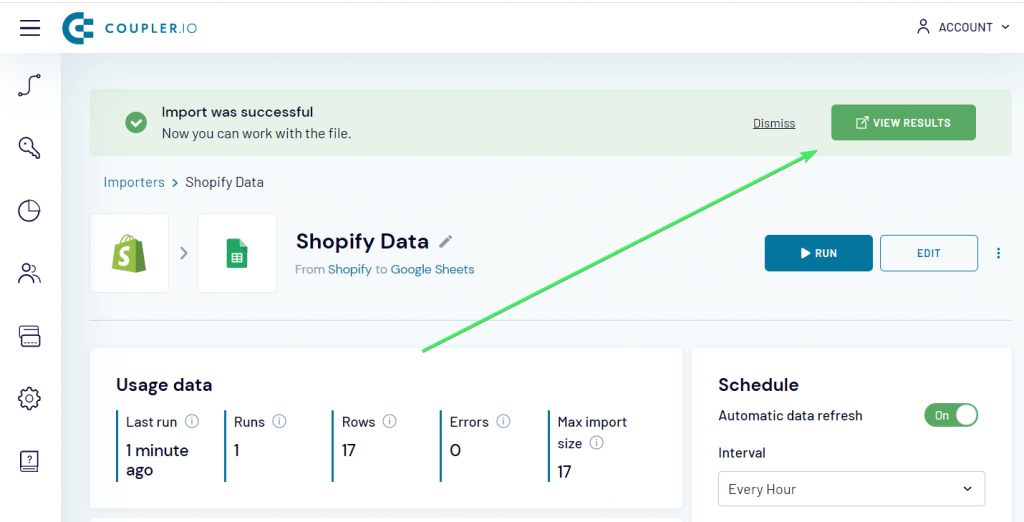Click the Google Sheets destination link
The image size is (1024, 522).
coord(432,269)
